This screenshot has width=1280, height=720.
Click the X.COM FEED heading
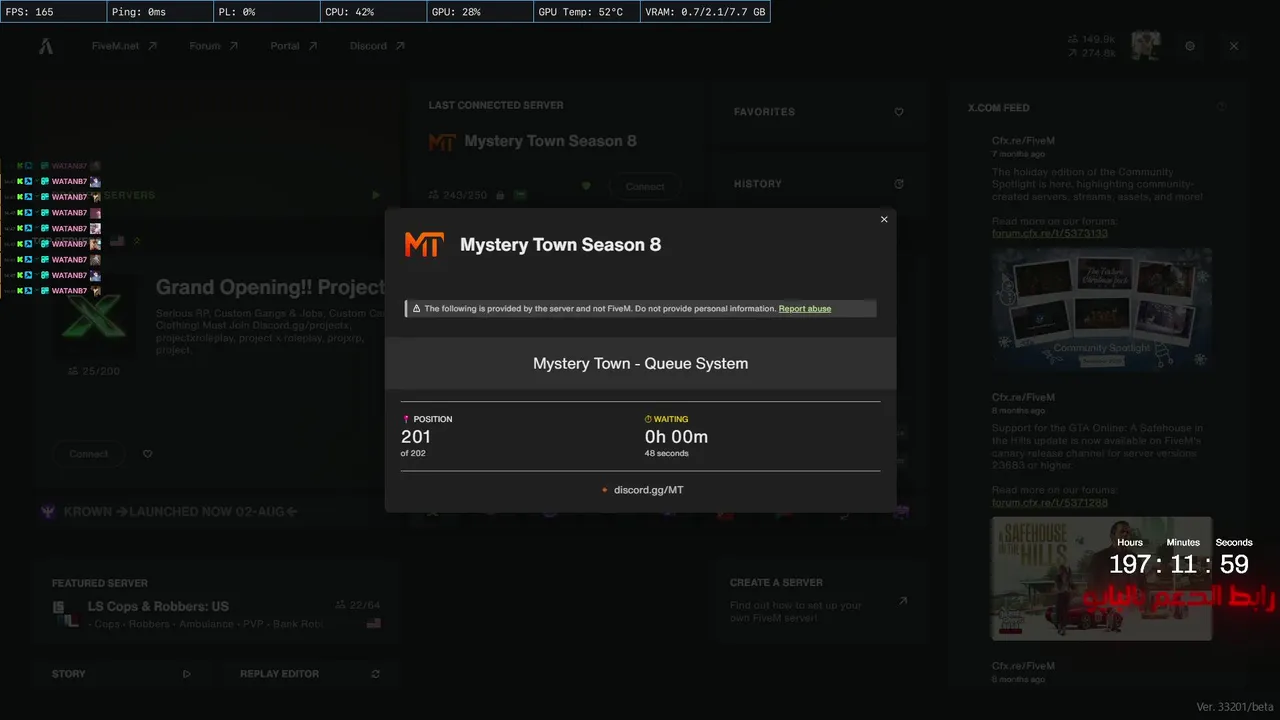tap(998, 108)
